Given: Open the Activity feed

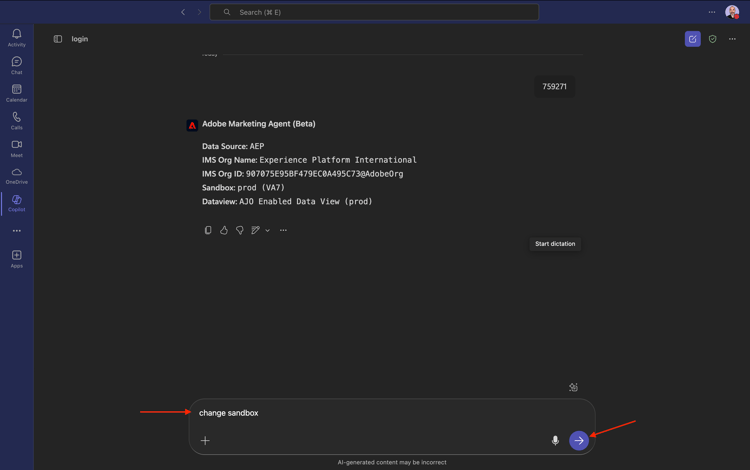Looking at the screenshot, I should coord(17,37).
